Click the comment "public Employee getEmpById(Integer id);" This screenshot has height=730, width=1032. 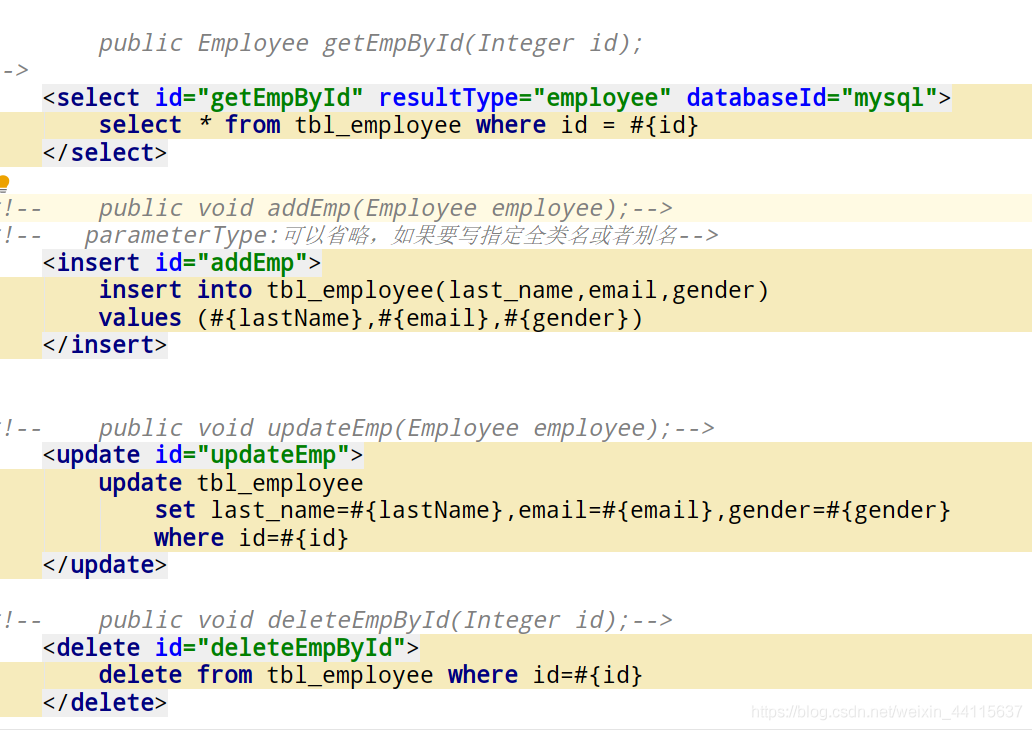pyautogui.click(x=371, y=43)
